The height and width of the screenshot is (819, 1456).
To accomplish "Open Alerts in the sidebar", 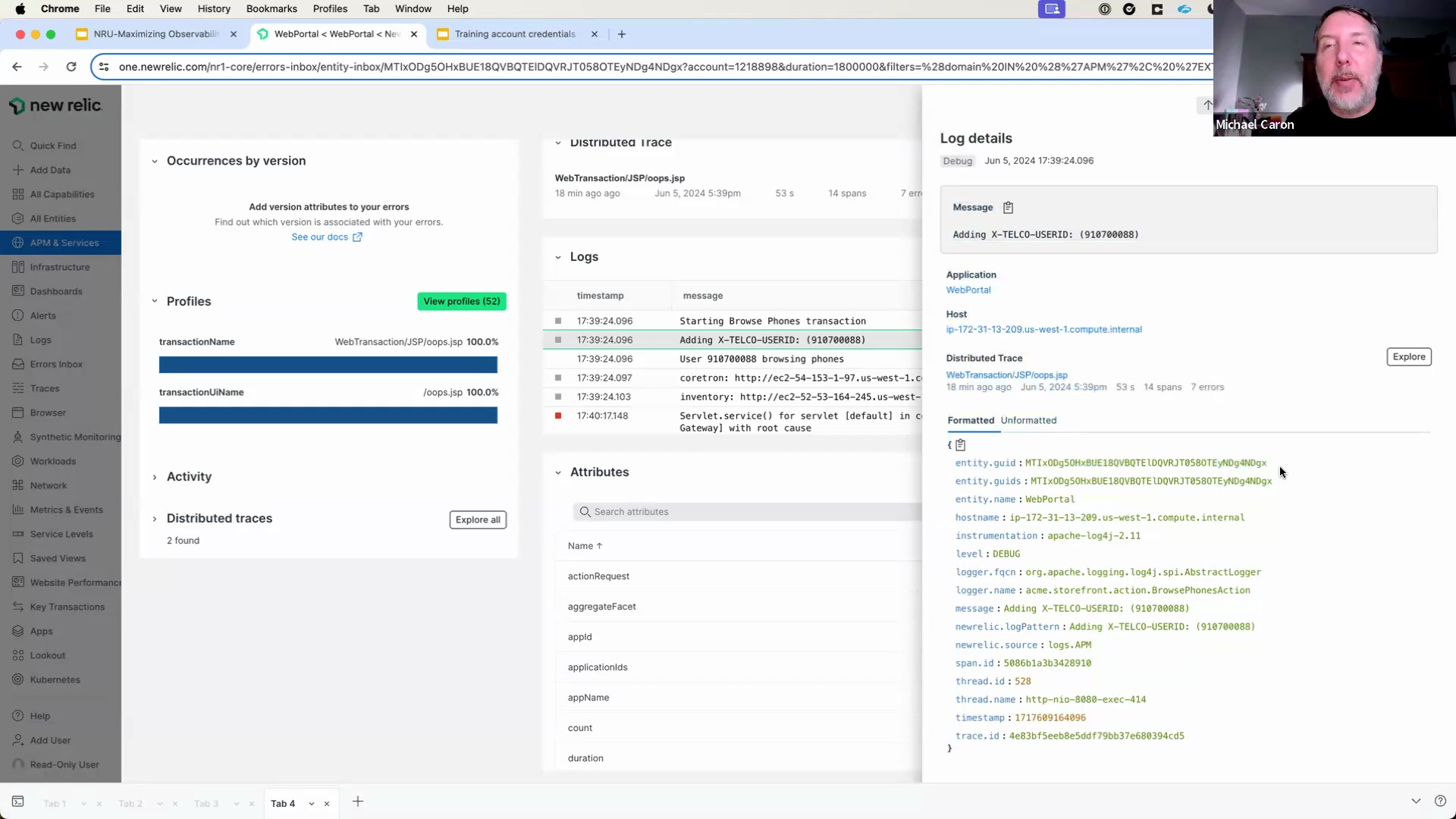I will click(43, 315).
